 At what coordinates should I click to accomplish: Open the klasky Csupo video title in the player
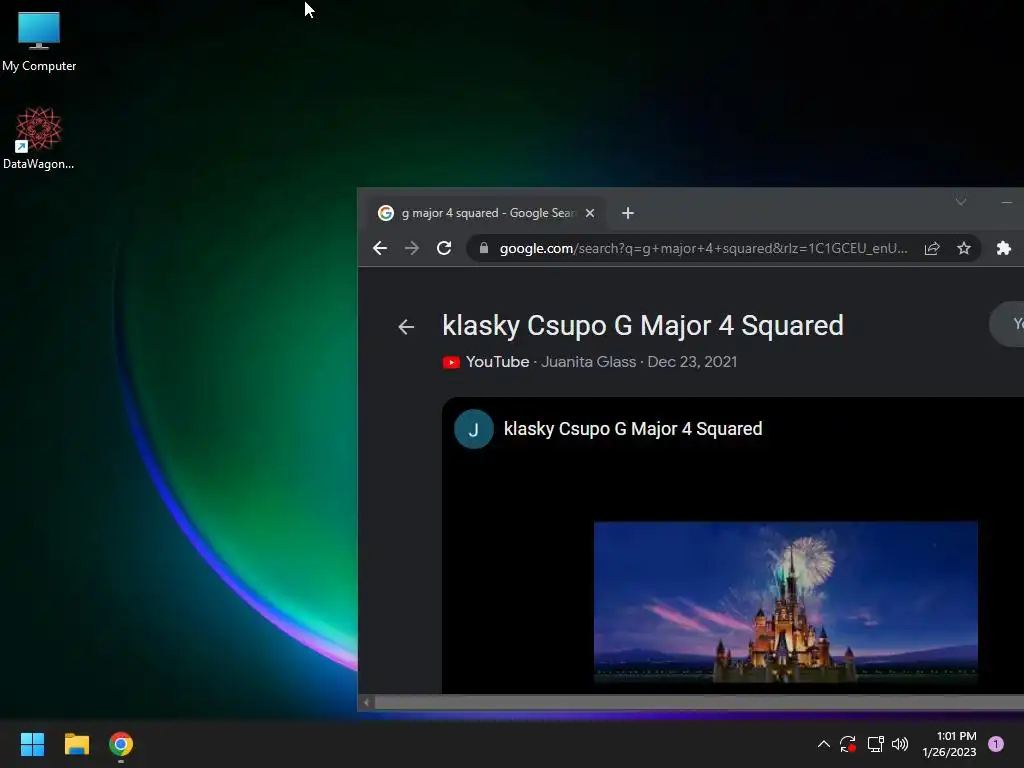[x=633, y=429]
